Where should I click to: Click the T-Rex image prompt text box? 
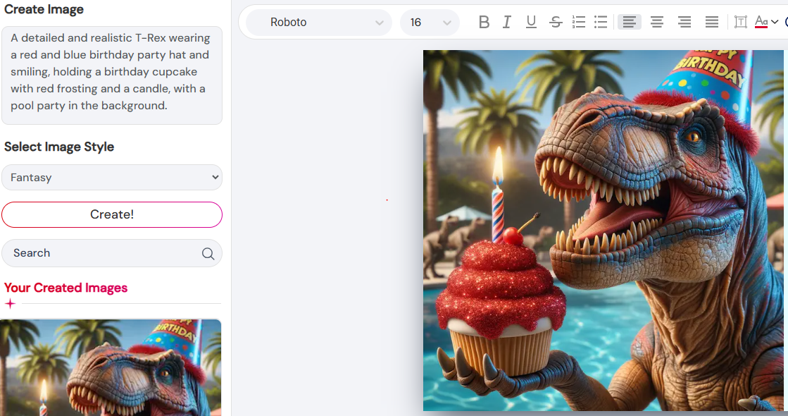pyautogui.click(x=111, y=76)
